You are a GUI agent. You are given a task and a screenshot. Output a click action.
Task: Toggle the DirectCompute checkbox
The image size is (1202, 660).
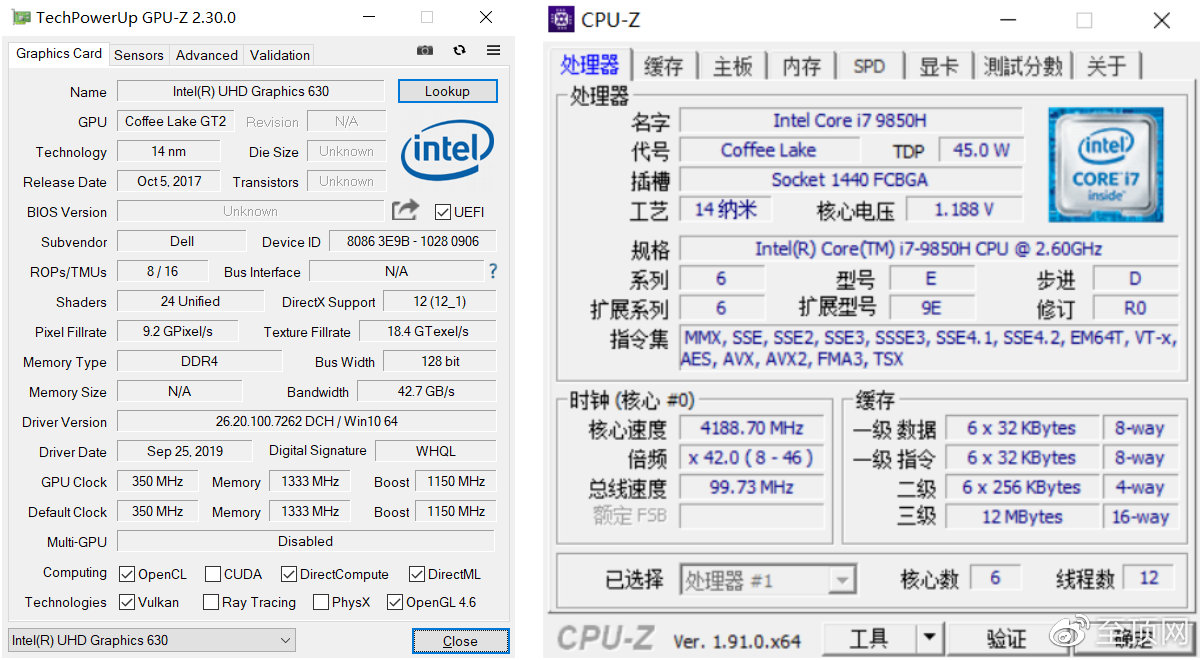coord(289,574)
